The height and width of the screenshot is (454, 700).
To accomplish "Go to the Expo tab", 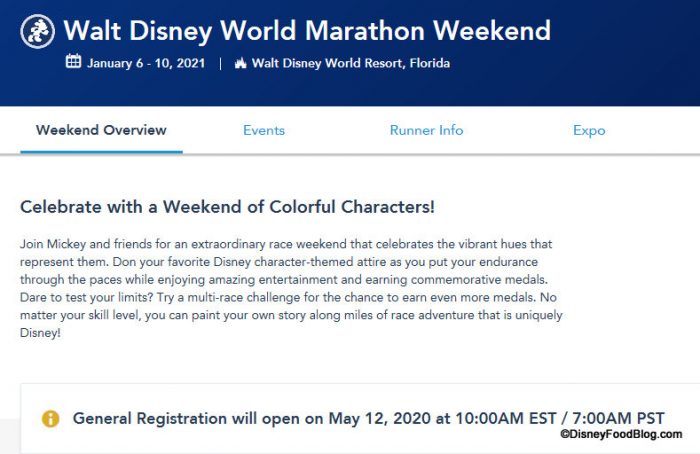I will (x=589, y=130).
